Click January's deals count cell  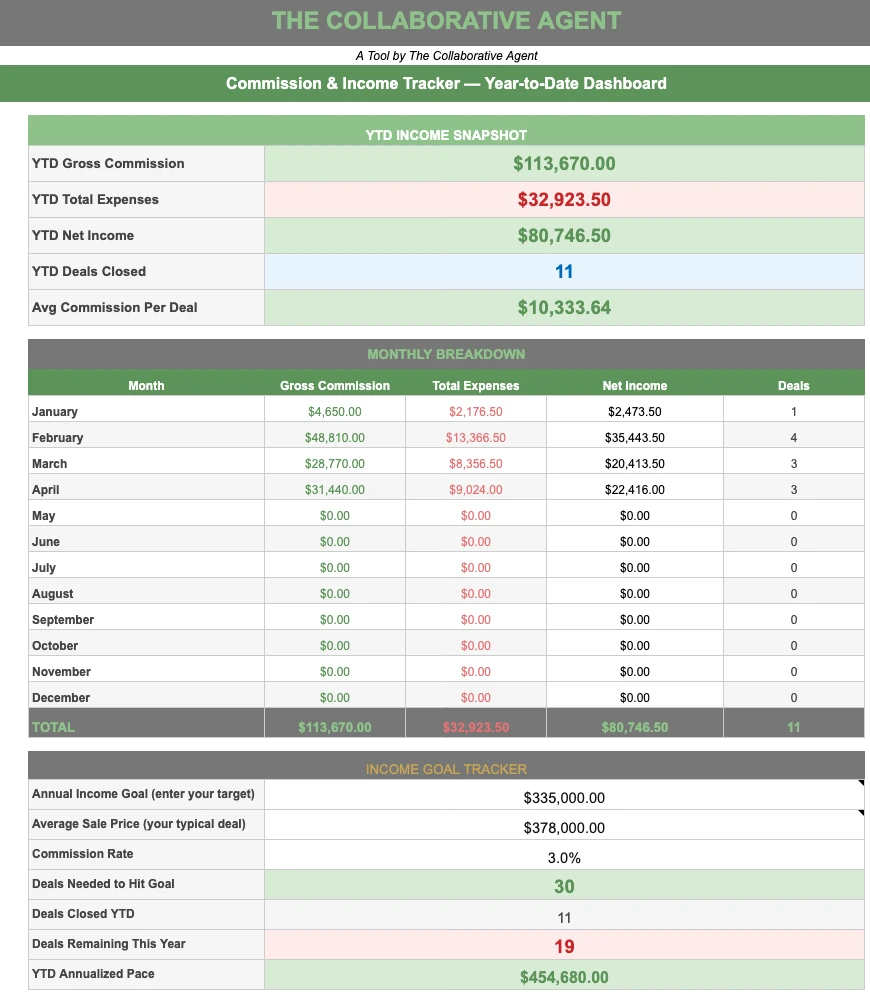[793, 412]
